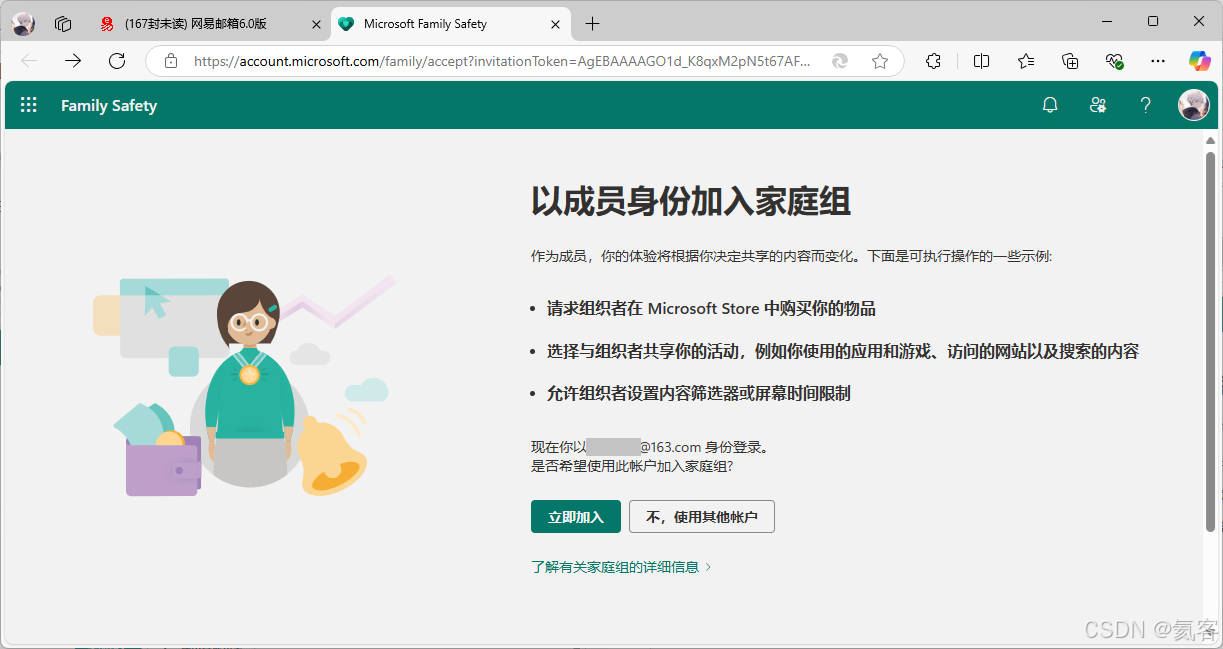Close the 网易邮箱6.0版 tab

(316, 24)
